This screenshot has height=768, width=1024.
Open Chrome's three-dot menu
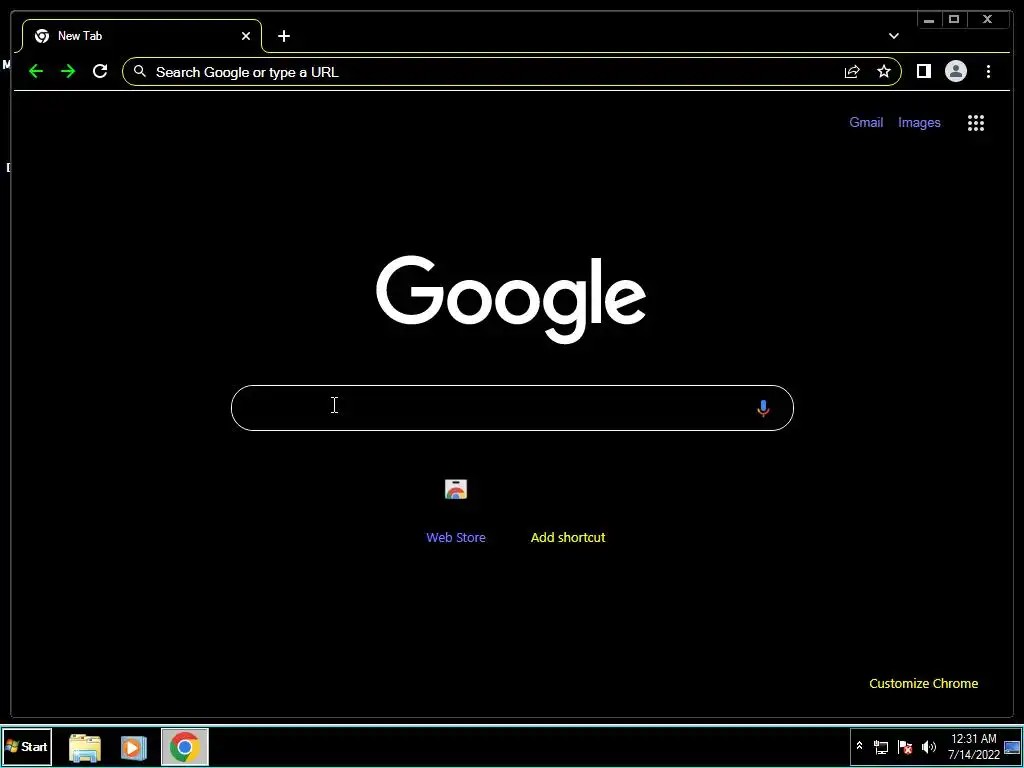click(988, 71)
